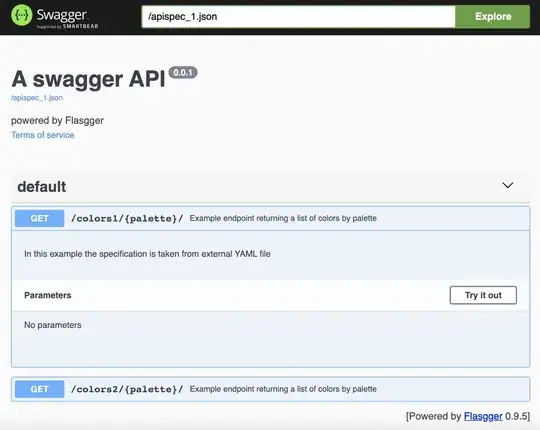540x430 pixels.
Task: Click the default section heading
Action: tap(42, 187)
